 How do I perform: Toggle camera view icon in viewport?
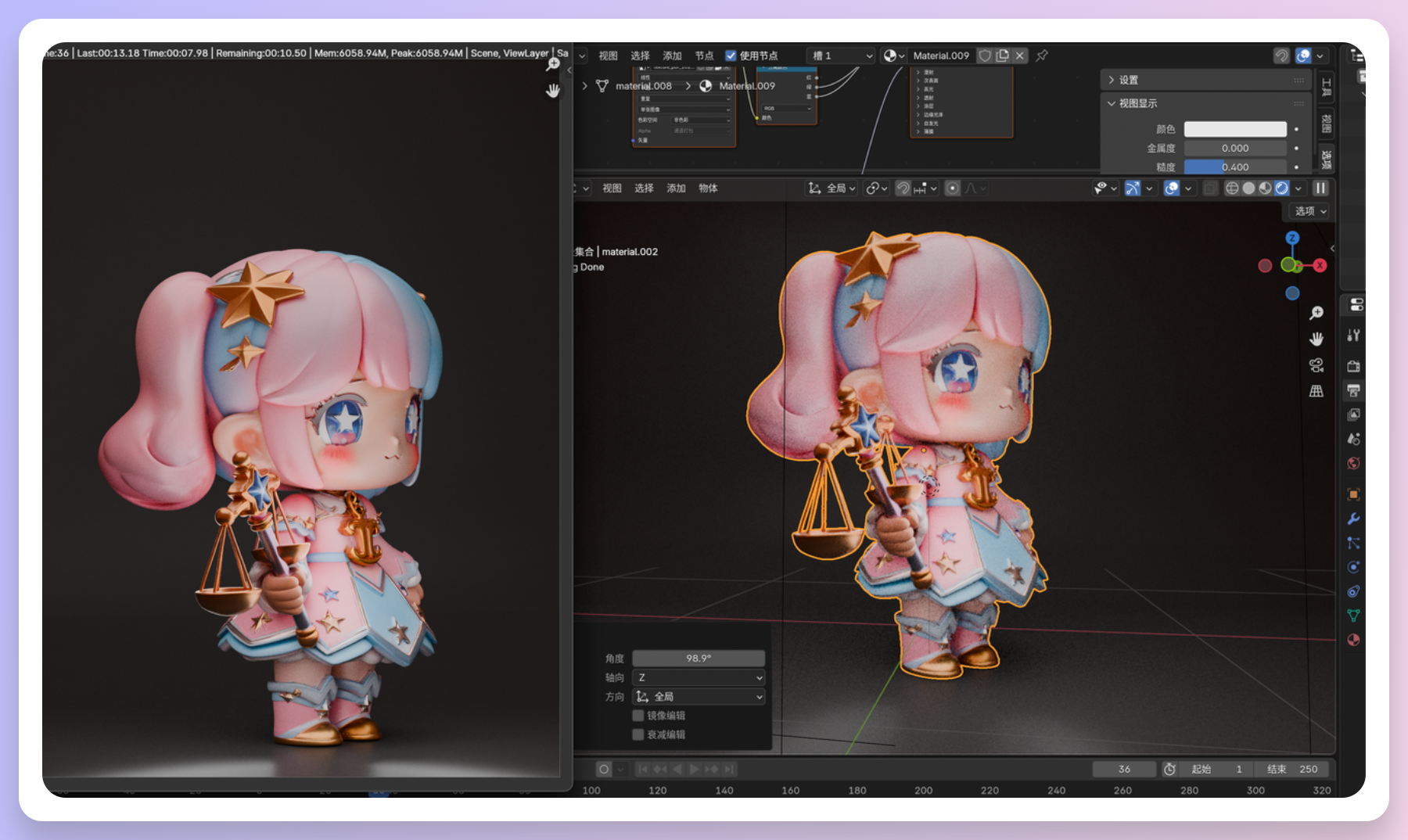[x=1316, y=365]
